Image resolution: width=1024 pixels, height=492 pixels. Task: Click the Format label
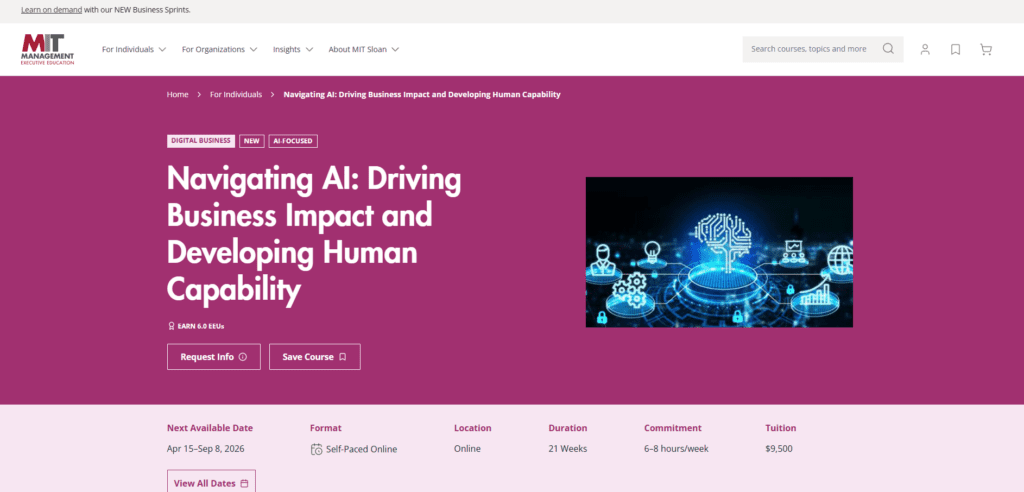326,428
